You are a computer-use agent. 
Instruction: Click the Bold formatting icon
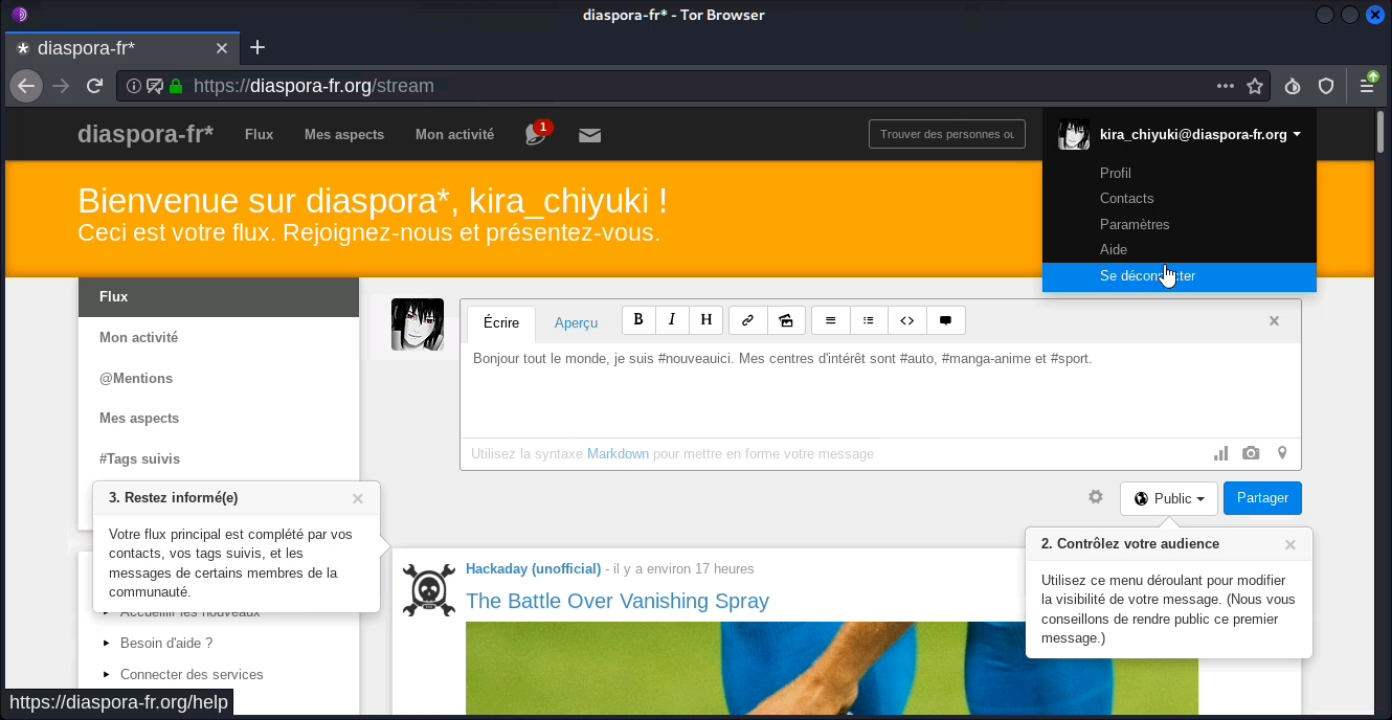[639, 320]
